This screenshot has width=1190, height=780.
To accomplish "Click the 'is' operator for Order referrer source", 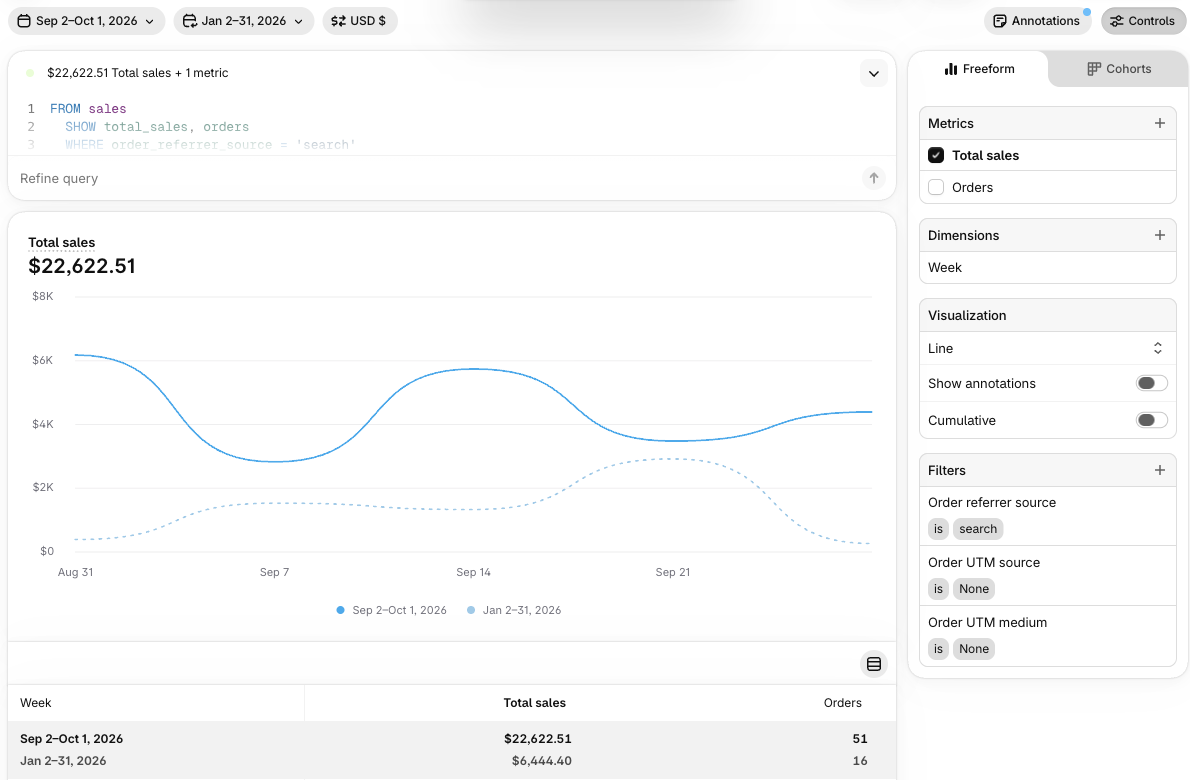I will pos(938,529).
